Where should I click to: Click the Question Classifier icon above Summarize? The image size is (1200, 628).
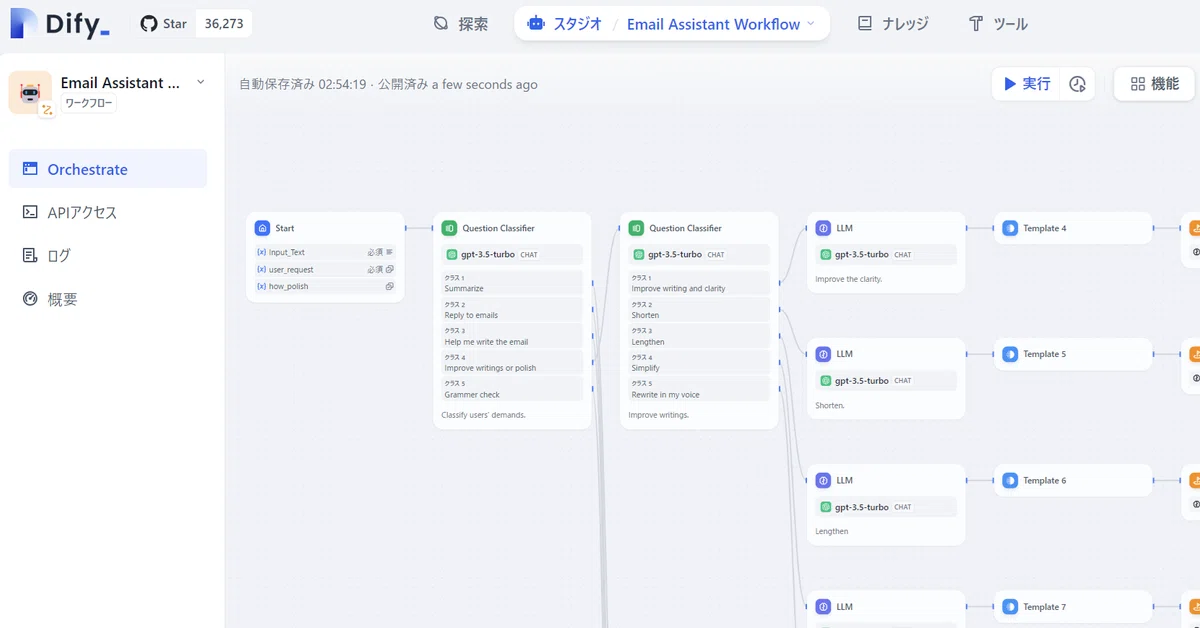449,228
